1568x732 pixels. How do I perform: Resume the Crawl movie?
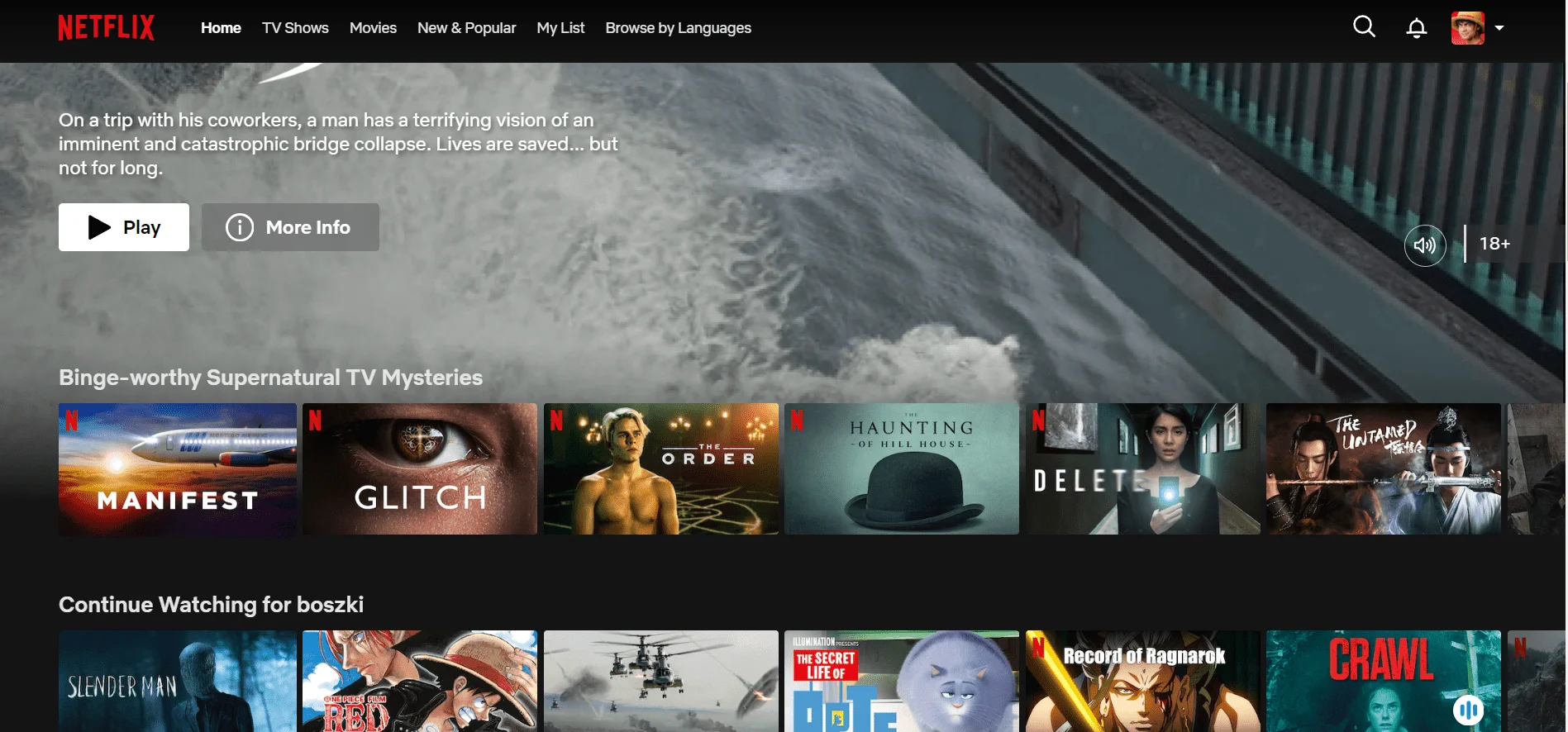(x=1384, y=682)
